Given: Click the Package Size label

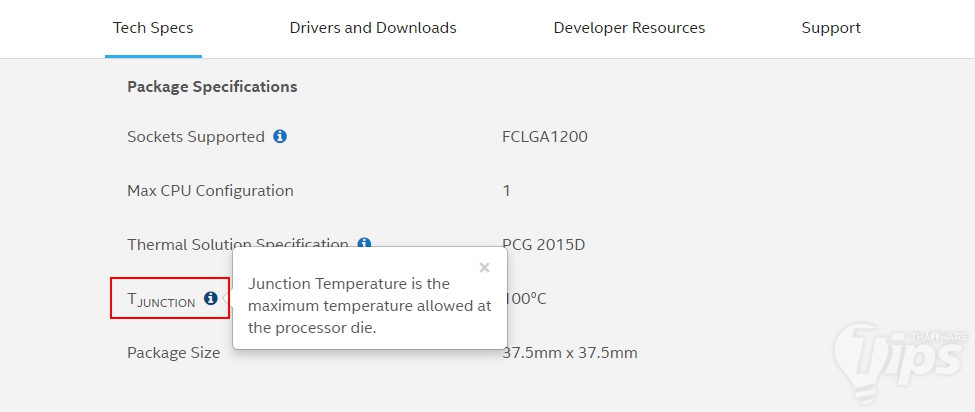Looking at the screenshot, I should 173,353.
